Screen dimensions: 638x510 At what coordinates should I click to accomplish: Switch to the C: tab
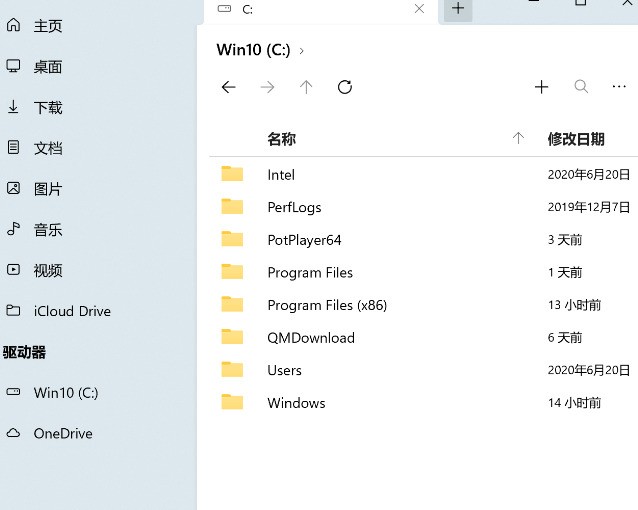click(321, 10)
